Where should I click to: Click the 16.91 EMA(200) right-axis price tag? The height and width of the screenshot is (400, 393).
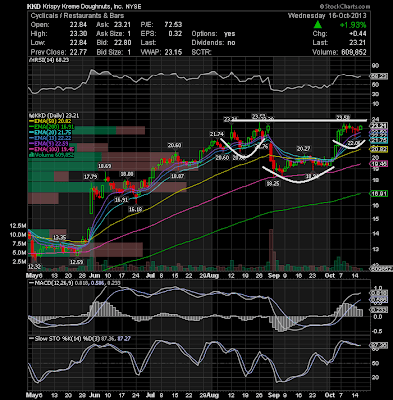pos(379,194)
